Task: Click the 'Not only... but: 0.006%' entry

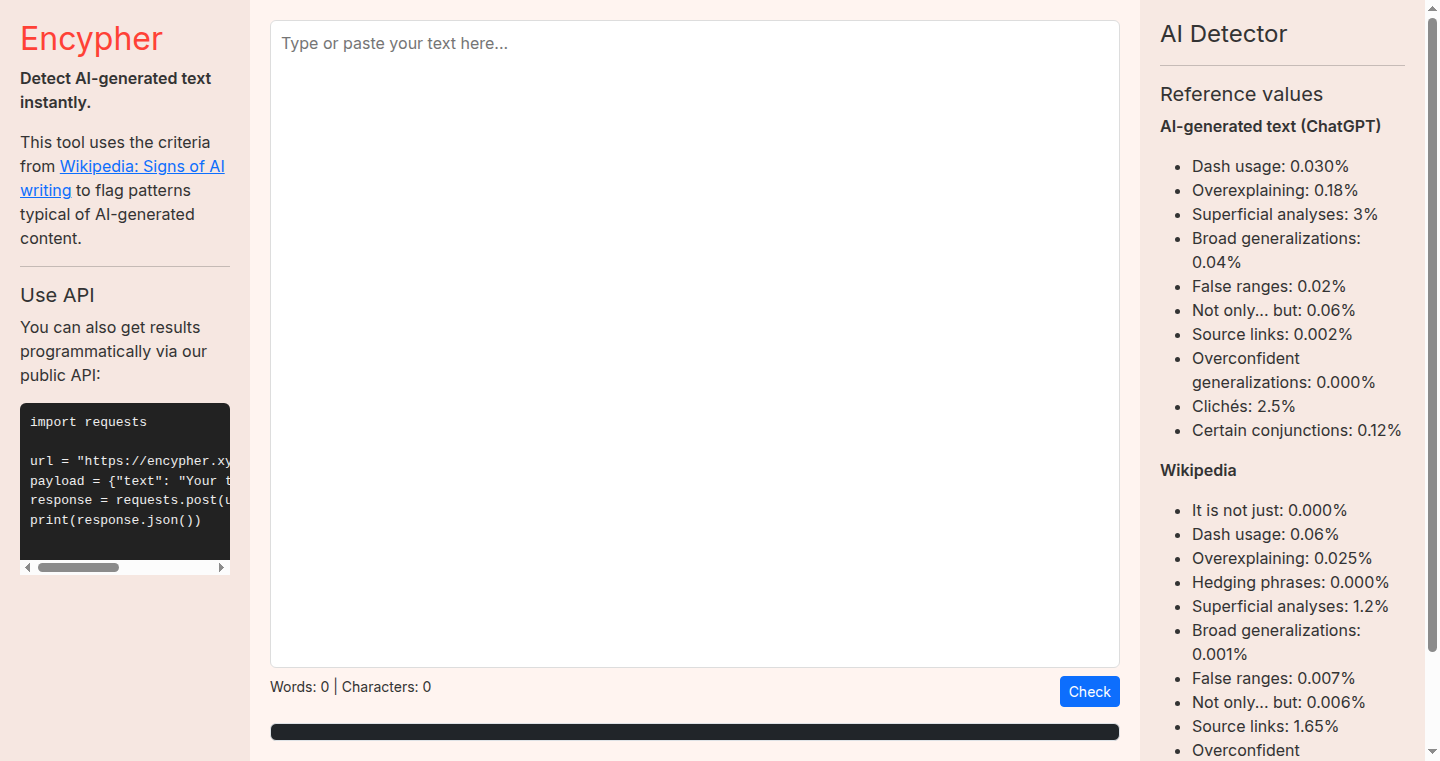Action: pos(1278,702)
